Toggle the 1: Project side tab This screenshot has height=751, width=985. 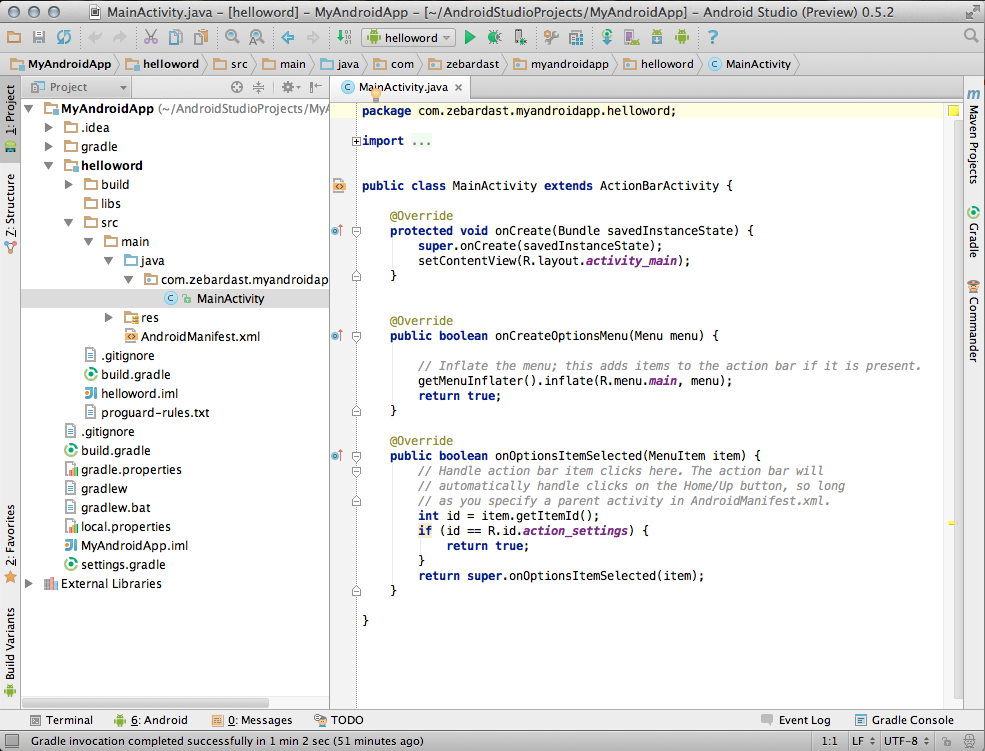[10, 119]
